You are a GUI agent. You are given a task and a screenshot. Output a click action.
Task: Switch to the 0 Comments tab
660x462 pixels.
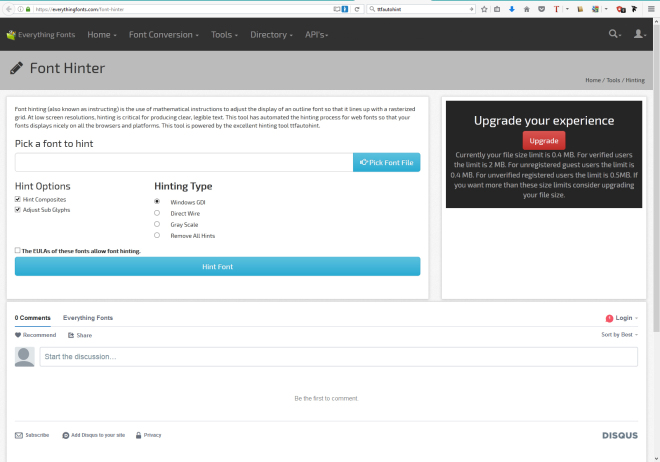tap(32, 318)
